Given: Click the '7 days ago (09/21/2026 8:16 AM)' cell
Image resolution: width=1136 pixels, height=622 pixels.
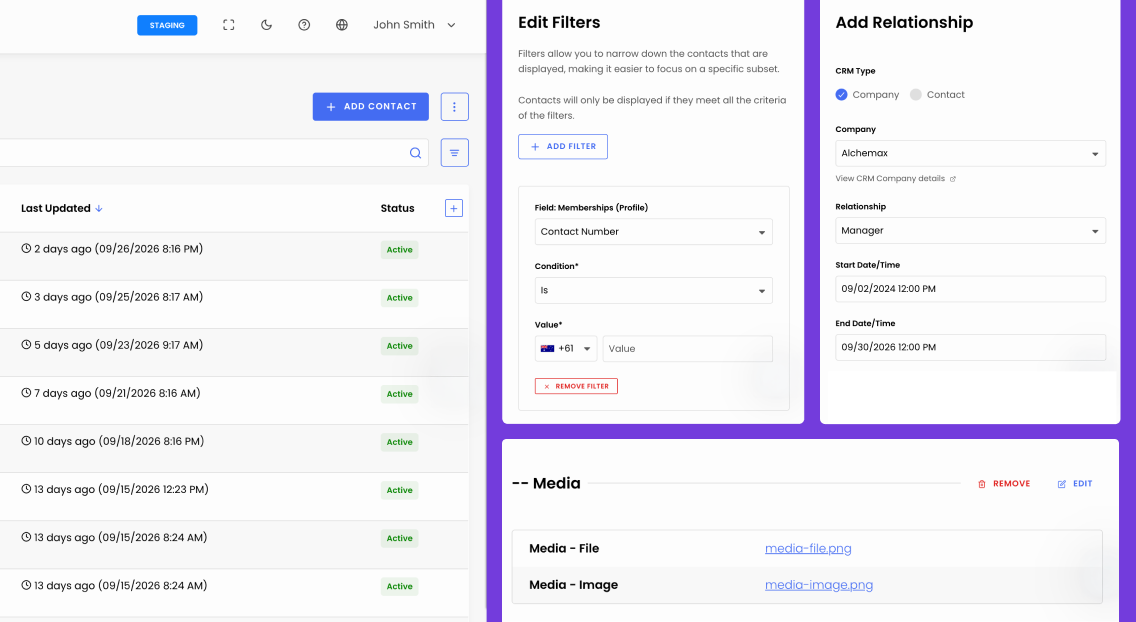Looking at the screenshot, I should click(111, 393).
